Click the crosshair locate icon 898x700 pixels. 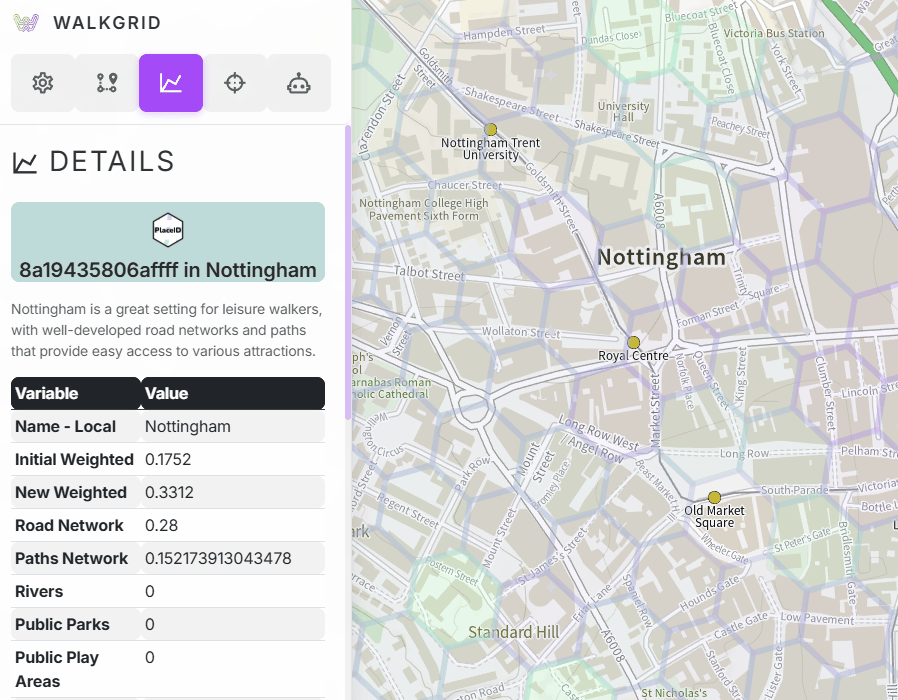click(235, 83)
